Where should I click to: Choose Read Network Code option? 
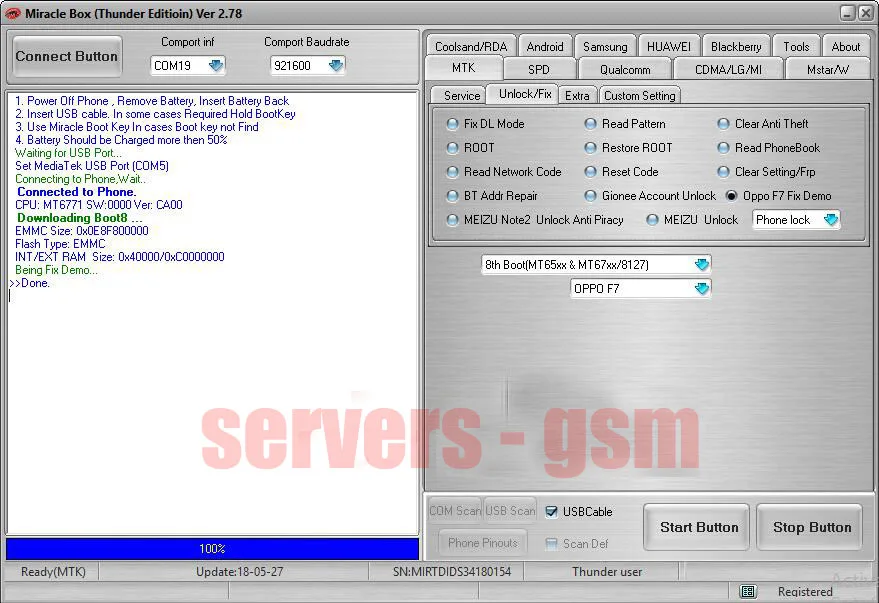(x=452, y=172)
